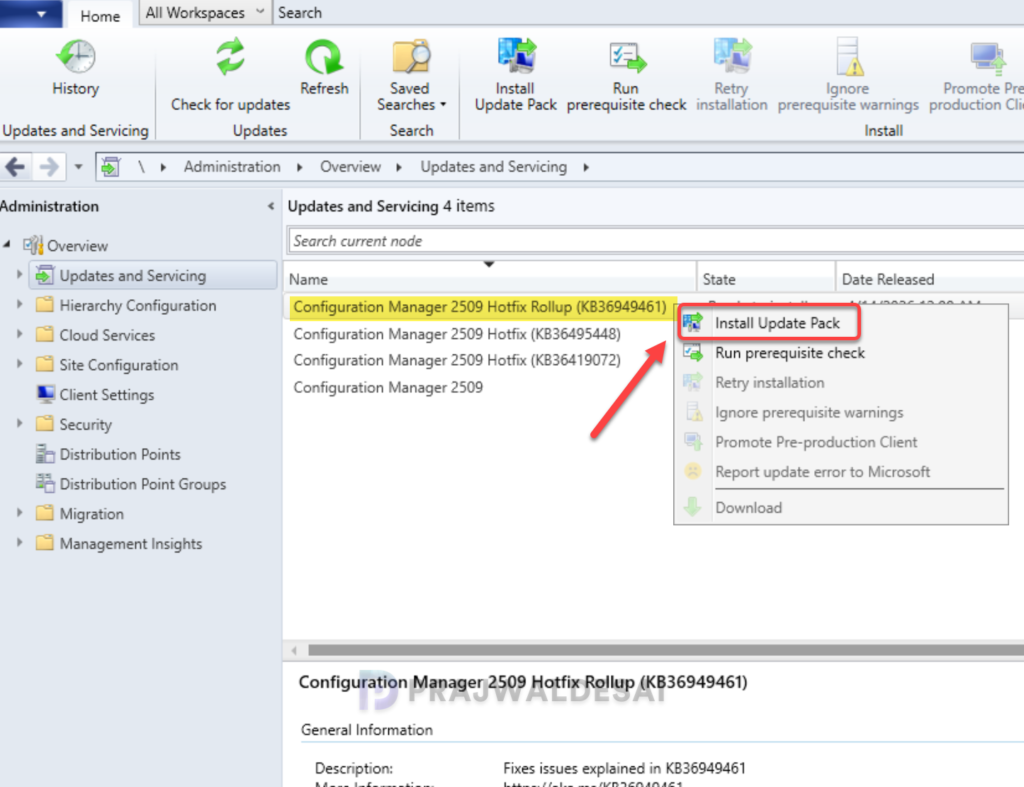Go forward with the right arrow
1024x787 pixels.
(x=49, y=167)
